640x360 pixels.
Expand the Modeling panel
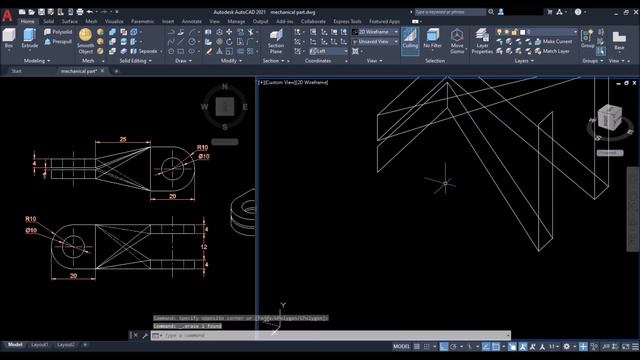pos(37,61)
